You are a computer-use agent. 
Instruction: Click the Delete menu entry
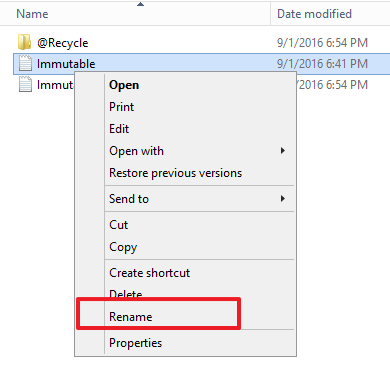point(126,294)
